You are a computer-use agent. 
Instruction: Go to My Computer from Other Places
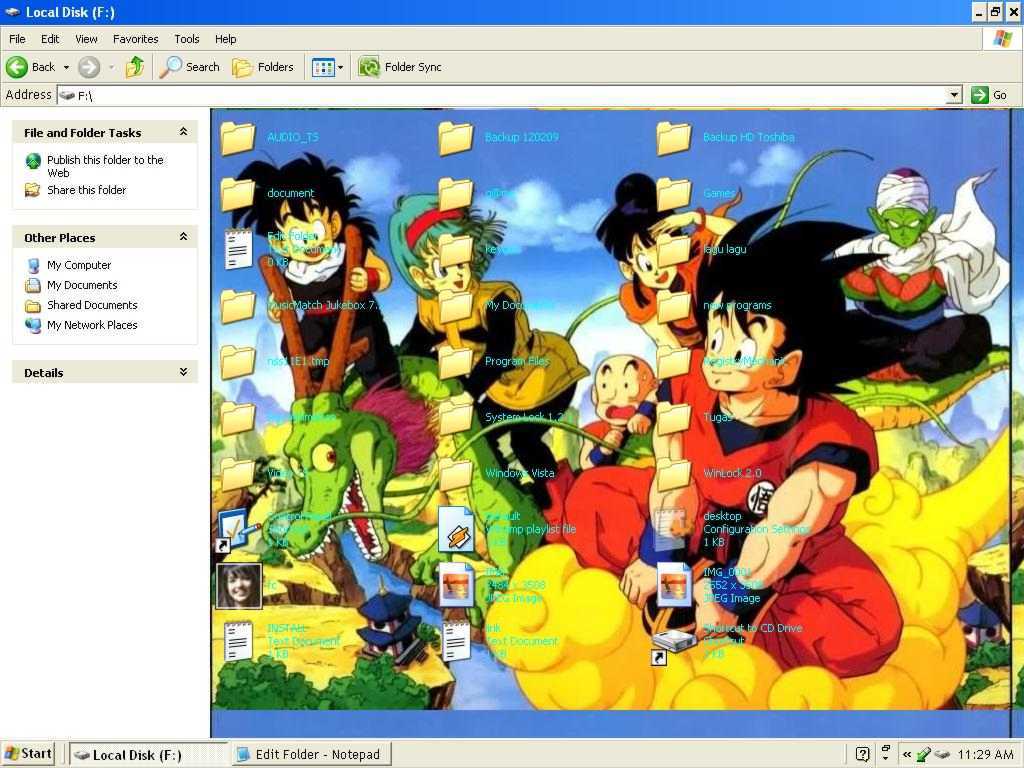pos(78,265)
